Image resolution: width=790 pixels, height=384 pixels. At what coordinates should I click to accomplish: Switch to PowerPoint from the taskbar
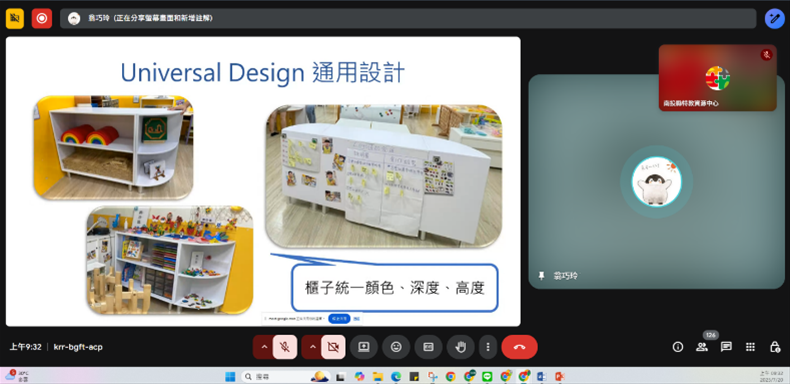click(560, 376)
